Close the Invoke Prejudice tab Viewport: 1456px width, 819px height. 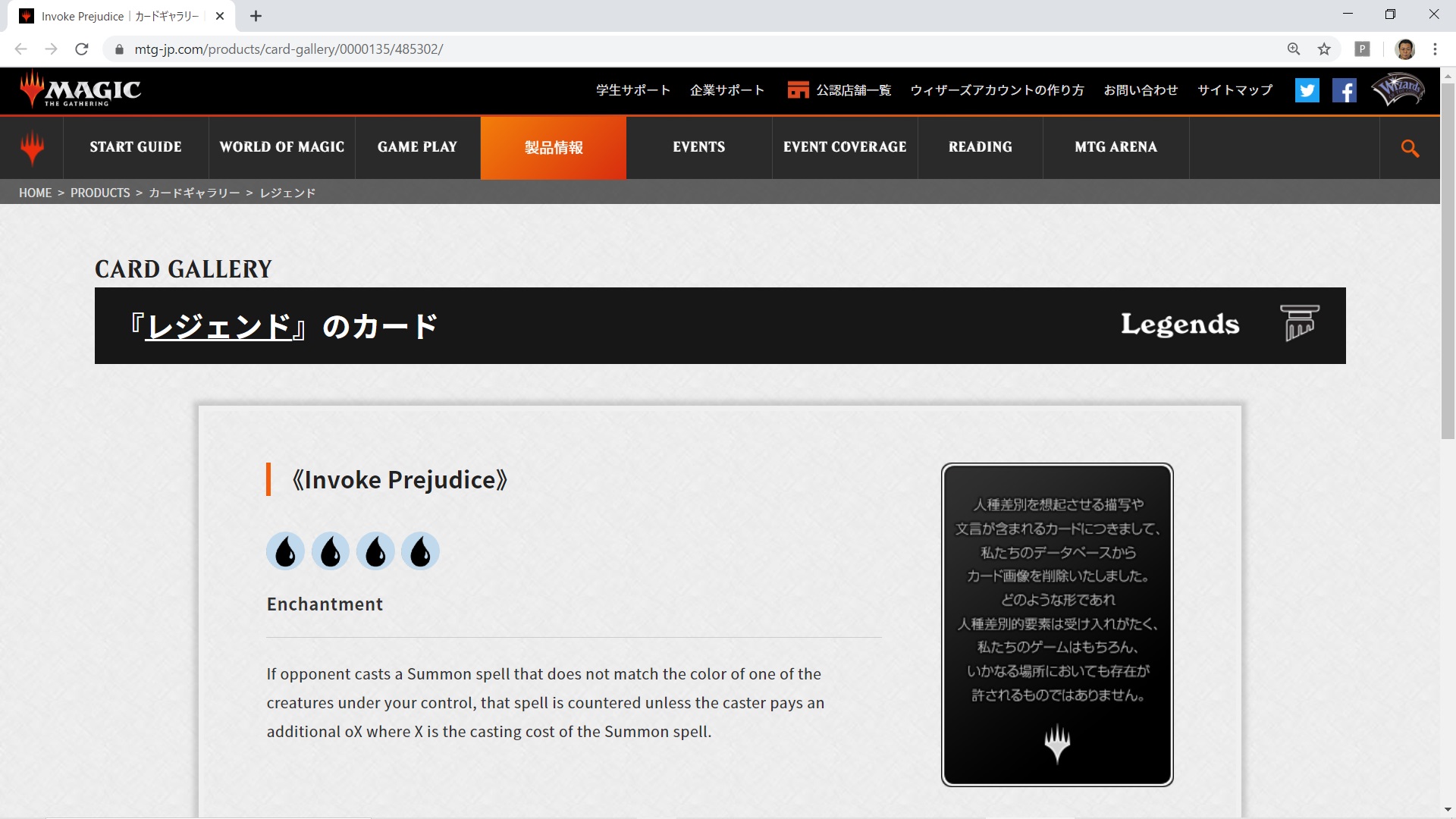click(220, 16)
